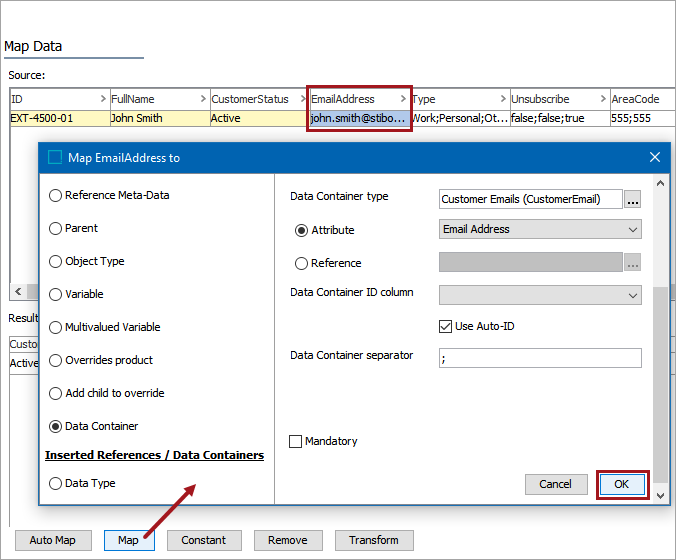Screen dimensions: 676x560
Task: Choose the Multivalued Variable option
Action: pos(55,327)
